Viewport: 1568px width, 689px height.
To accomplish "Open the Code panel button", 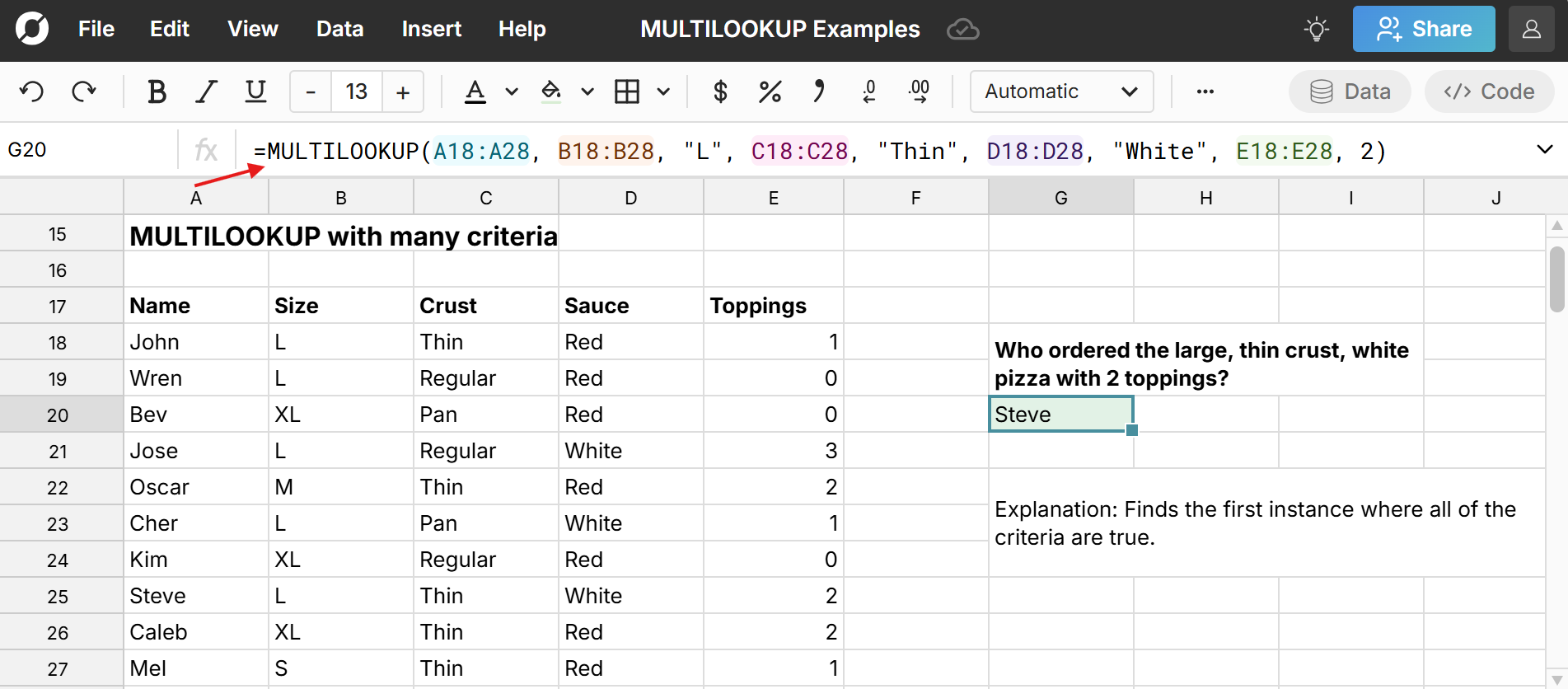I will [1489, 91].
